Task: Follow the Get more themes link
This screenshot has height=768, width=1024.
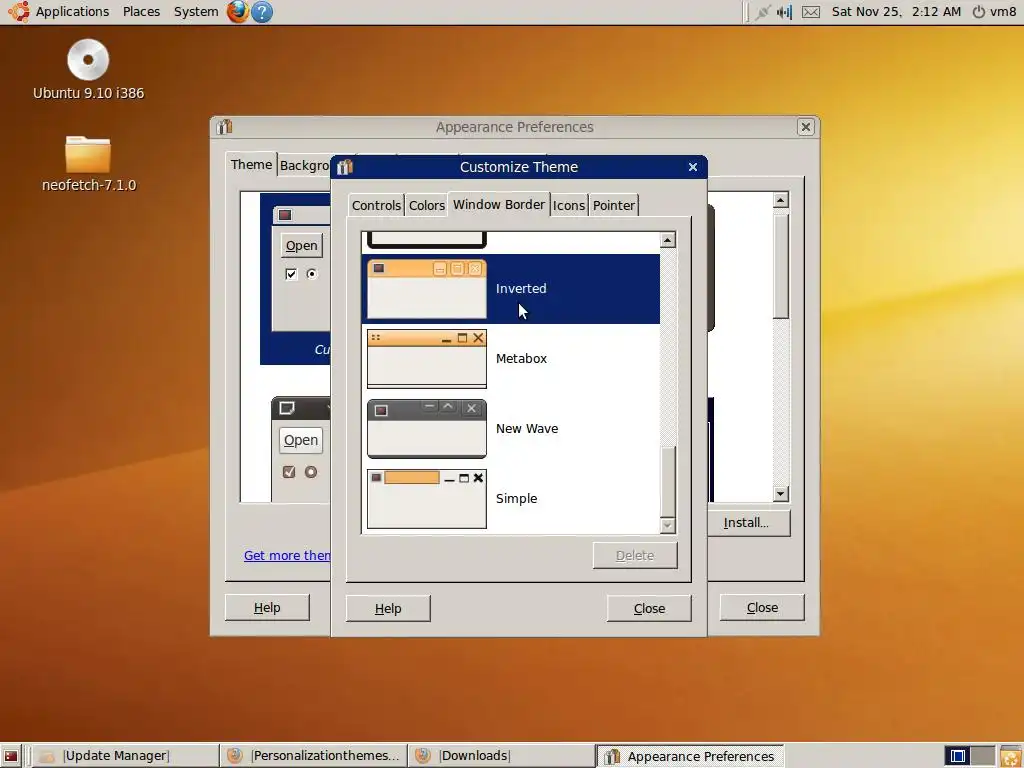Action: (x=287, y=555)
